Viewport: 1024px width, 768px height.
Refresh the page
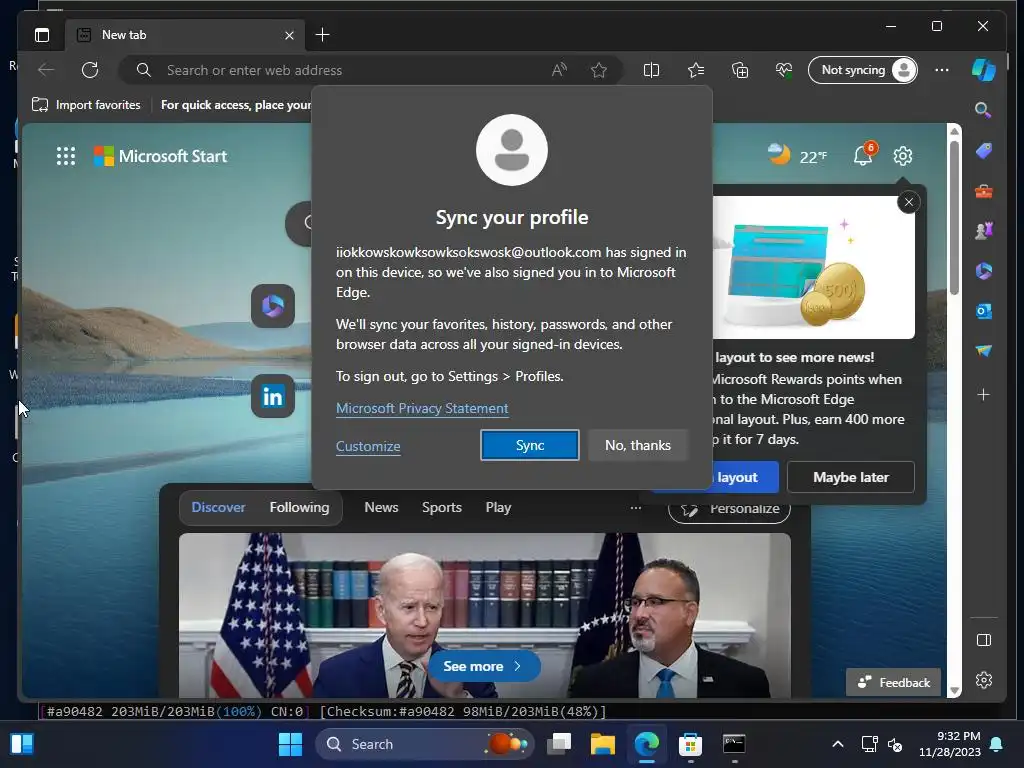coord(90,70)
